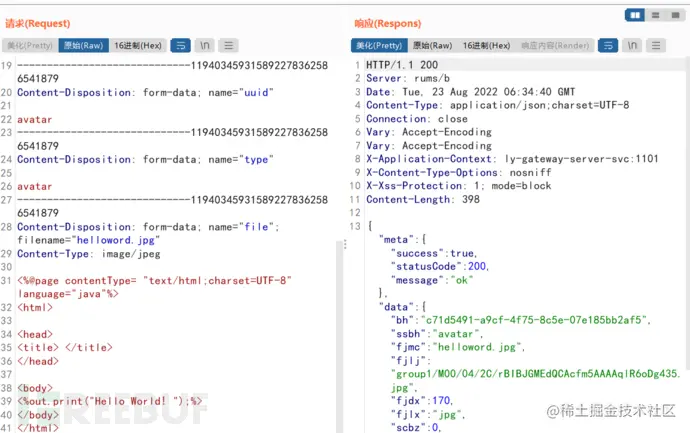Click the X-Application-Context header line
The width and height of the screenshot is (690, 433).
pos(512,159)
